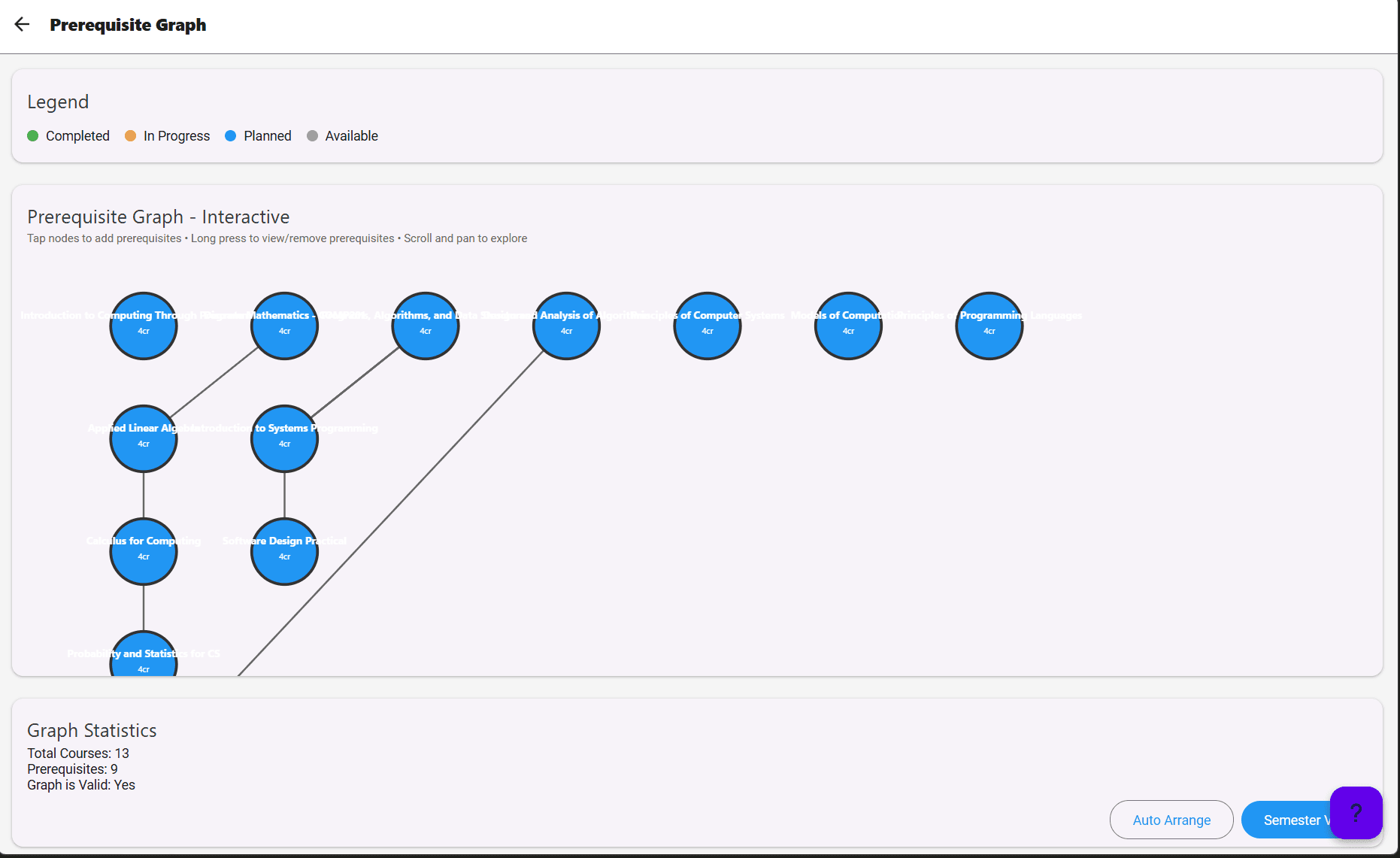The image size is (1400, 858).
Task: Click the green Completed legend dot
Action: tap(33, 136)
